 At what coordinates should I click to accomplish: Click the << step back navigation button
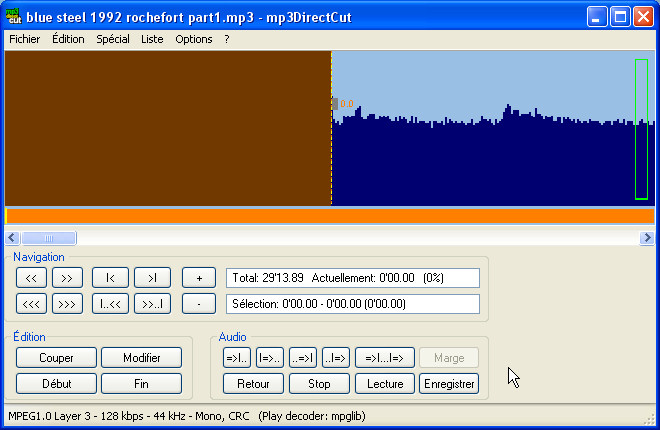pyautogui.click(x=31, y=278)
